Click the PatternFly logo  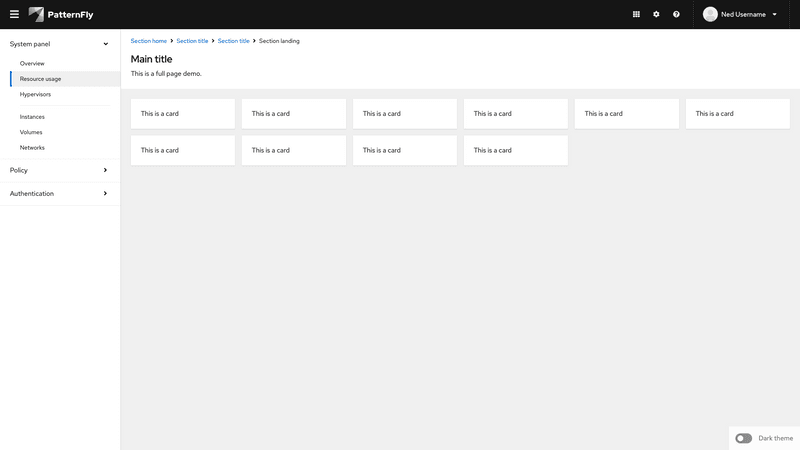[x=61, y=14]
